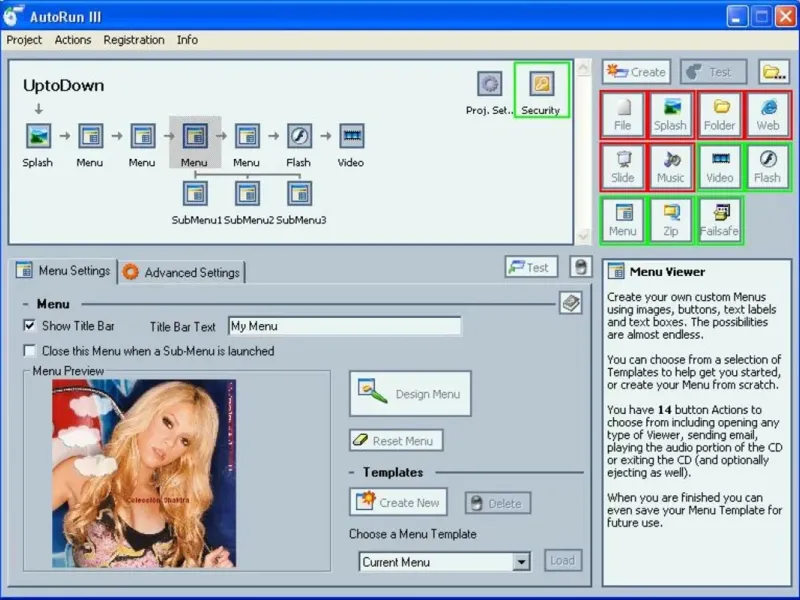The width and height of the screenshot is (800, 600).
Task: Open the help book icon in Menu section
Action: click(570, 303)
